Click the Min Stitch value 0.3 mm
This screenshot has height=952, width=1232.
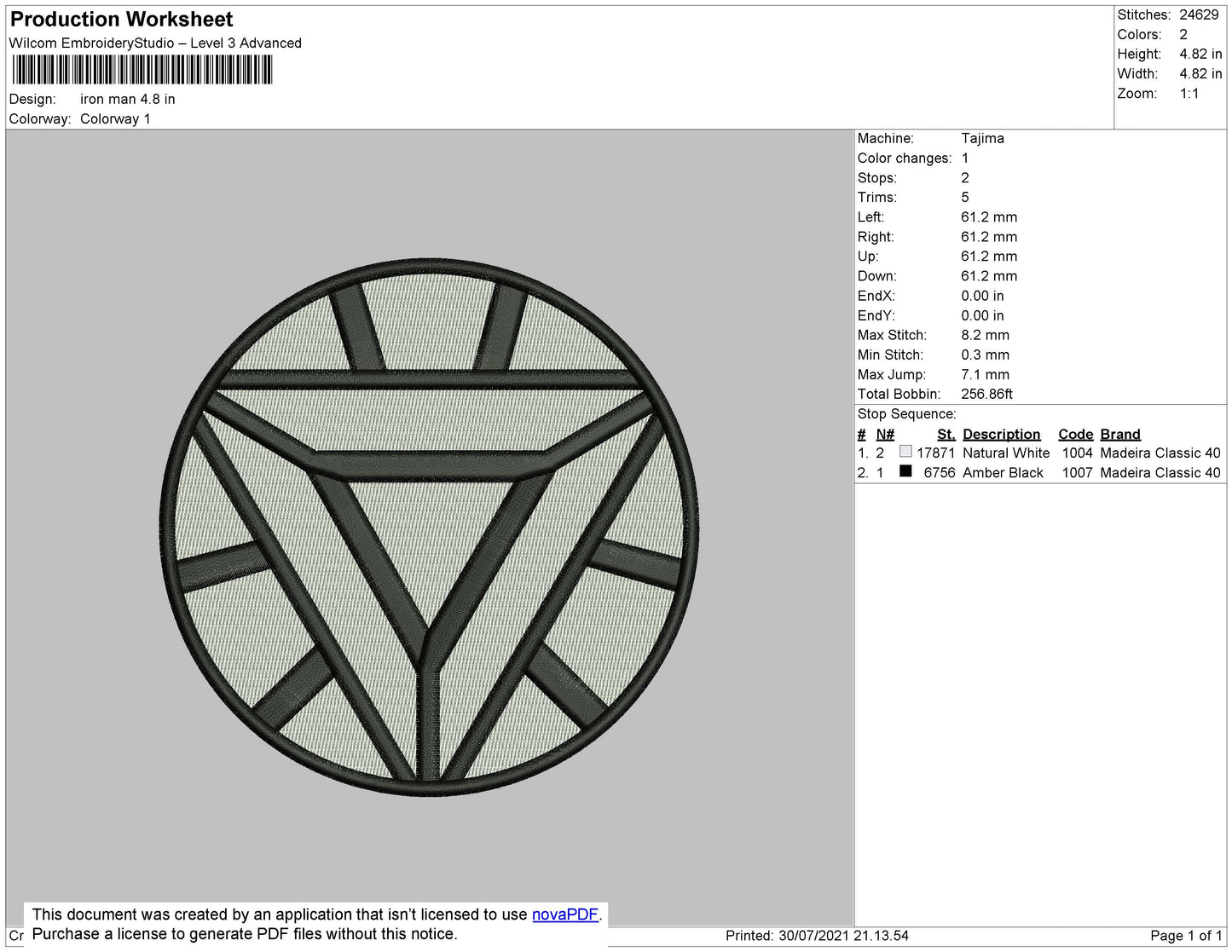pos(985,355)
